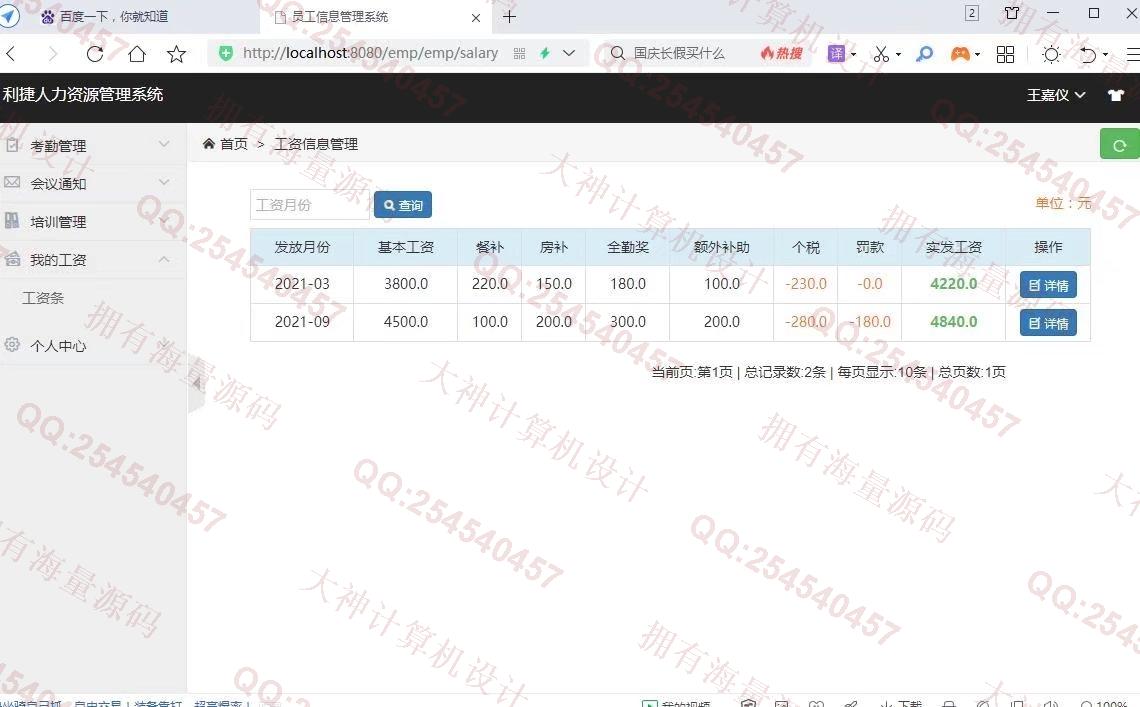1140x707 pixels.
Task: Expand the undo closed-tab dropdown arrow
Action: pos(1105,54)
